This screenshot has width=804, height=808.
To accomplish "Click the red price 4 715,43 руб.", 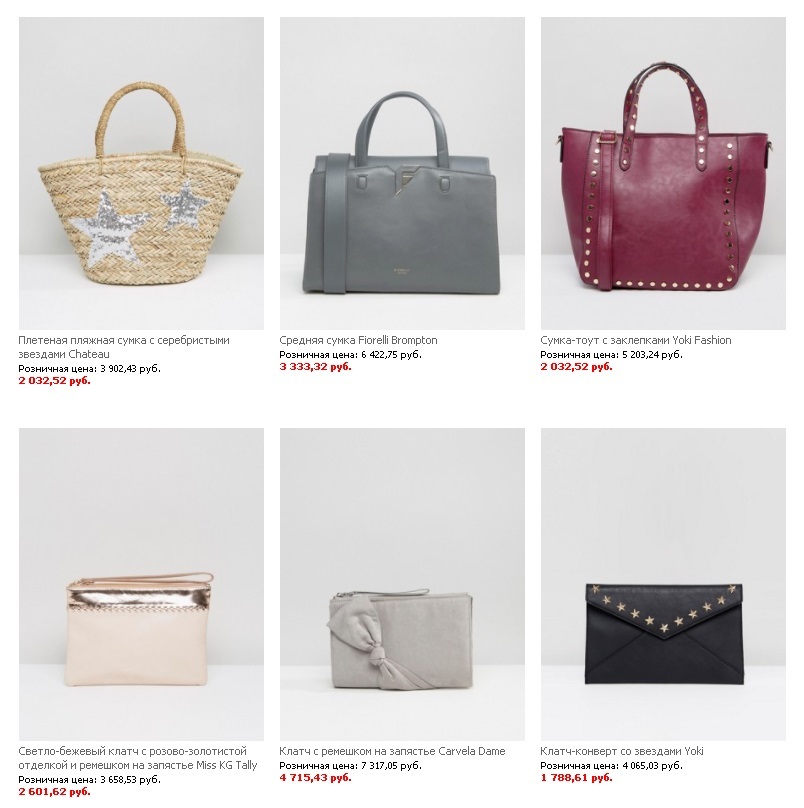I will click(315, 778).
